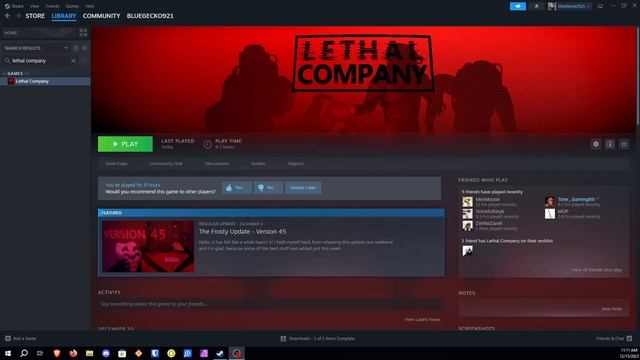
Task: Recommend the game with Yes
Action: coord(236,188)
